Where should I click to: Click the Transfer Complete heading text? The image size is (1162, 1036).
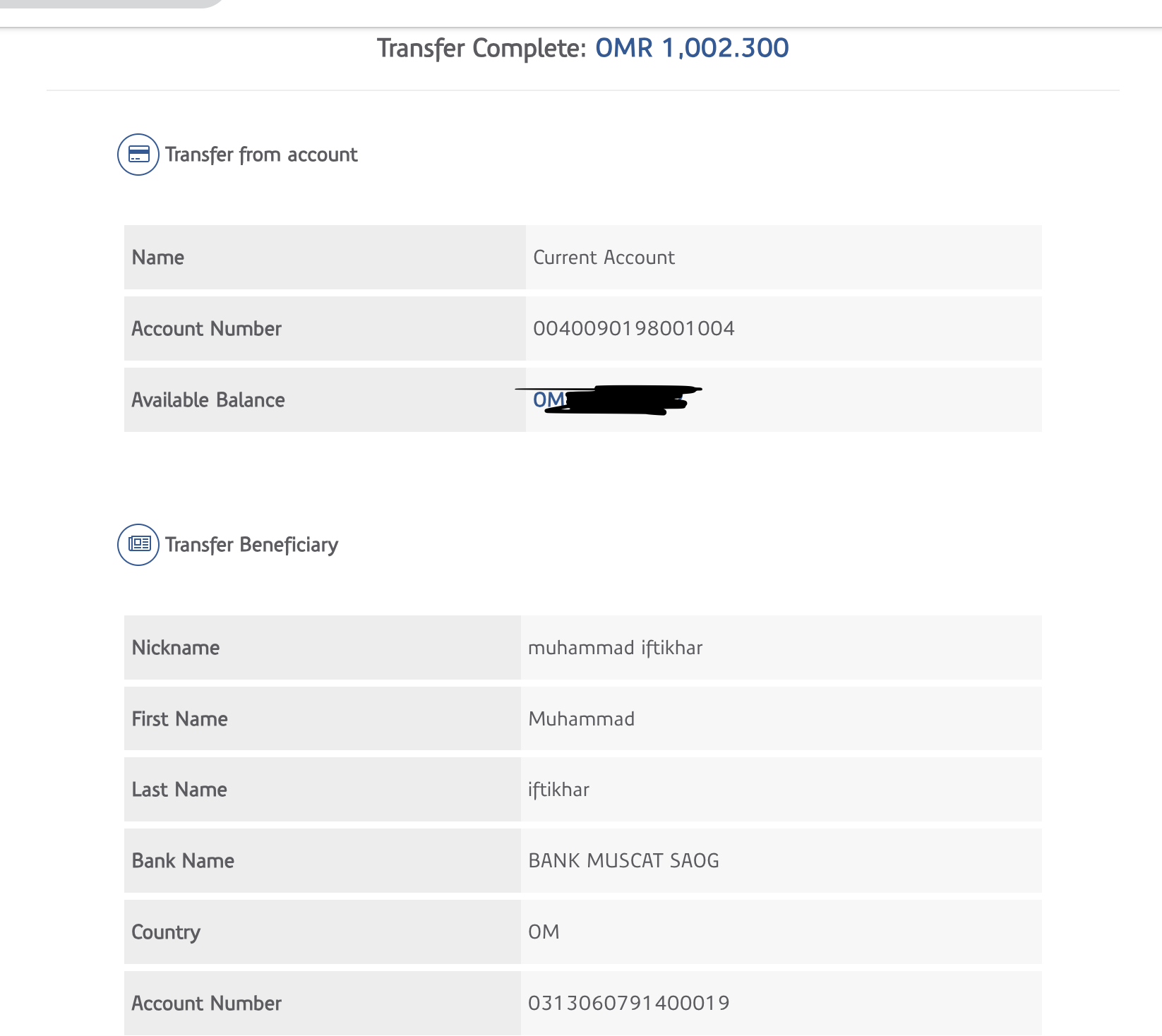(x=481, y=48)
